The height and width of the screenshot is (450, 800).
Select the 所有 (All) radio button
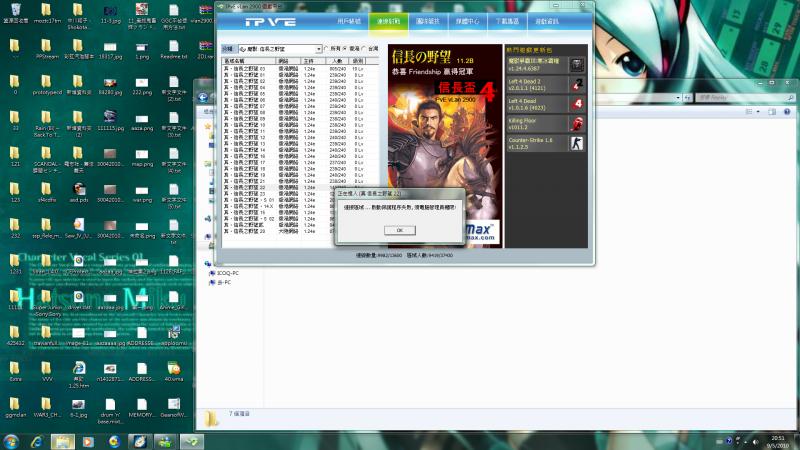tap(328, 48)
